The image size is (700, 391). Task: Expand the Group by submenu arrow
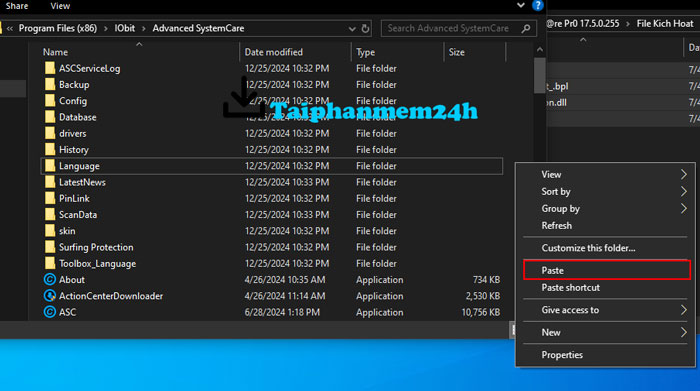683,208
